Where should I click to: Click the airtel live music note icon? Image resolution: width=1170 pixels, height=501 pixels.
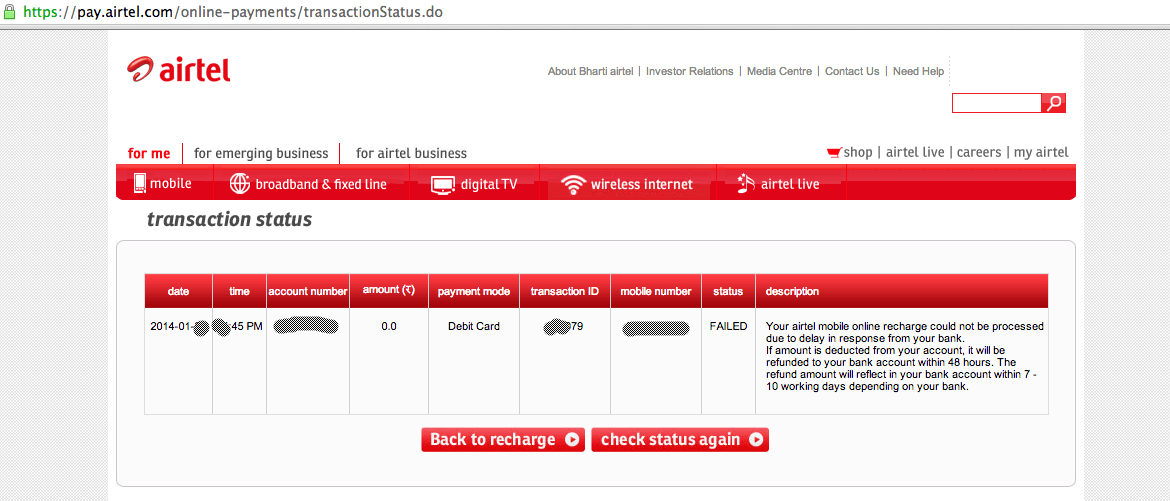tap(745, 184)
